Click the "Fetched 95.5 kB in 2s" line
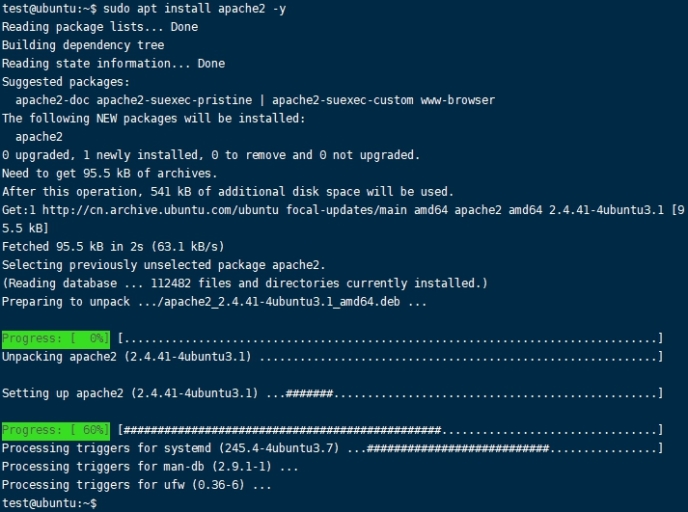This screenshot has width=688, height=512. click(113, 246)
